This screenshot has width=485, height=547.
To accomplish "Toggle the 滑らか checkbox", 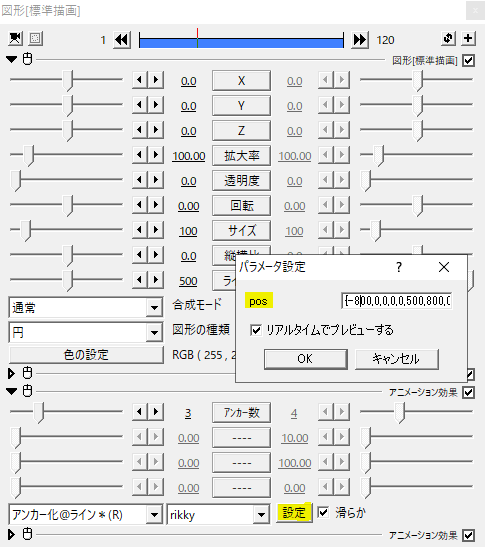I will coord(323,512).
